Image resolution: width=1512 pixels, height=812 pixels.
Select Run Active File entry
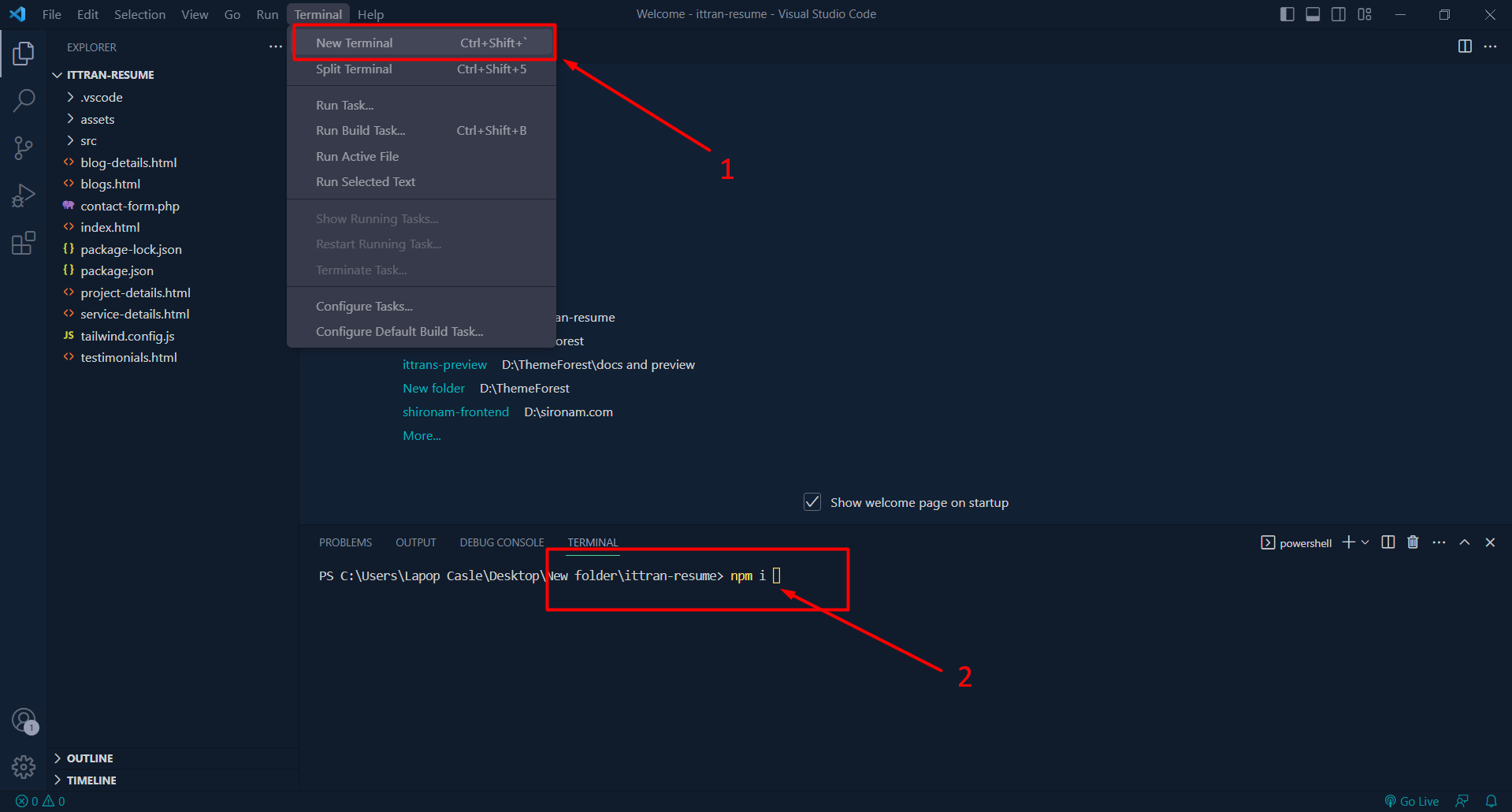coord(422,157)
